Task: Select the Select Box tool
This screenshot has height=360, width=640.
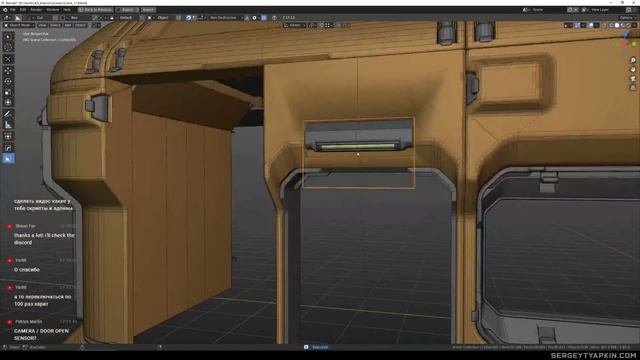Action: pyautogui.click(x=8, y=37)
